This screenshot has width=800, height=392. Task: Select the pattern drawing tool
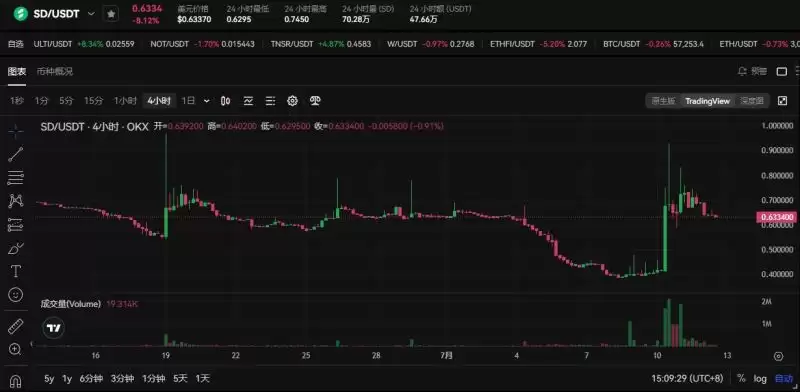(x=16, y=201)
